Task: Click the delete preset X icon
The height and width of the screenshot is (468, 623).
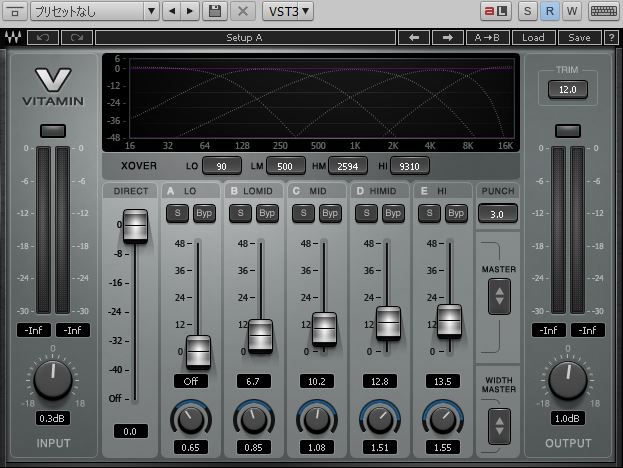Action: point(243,11)
